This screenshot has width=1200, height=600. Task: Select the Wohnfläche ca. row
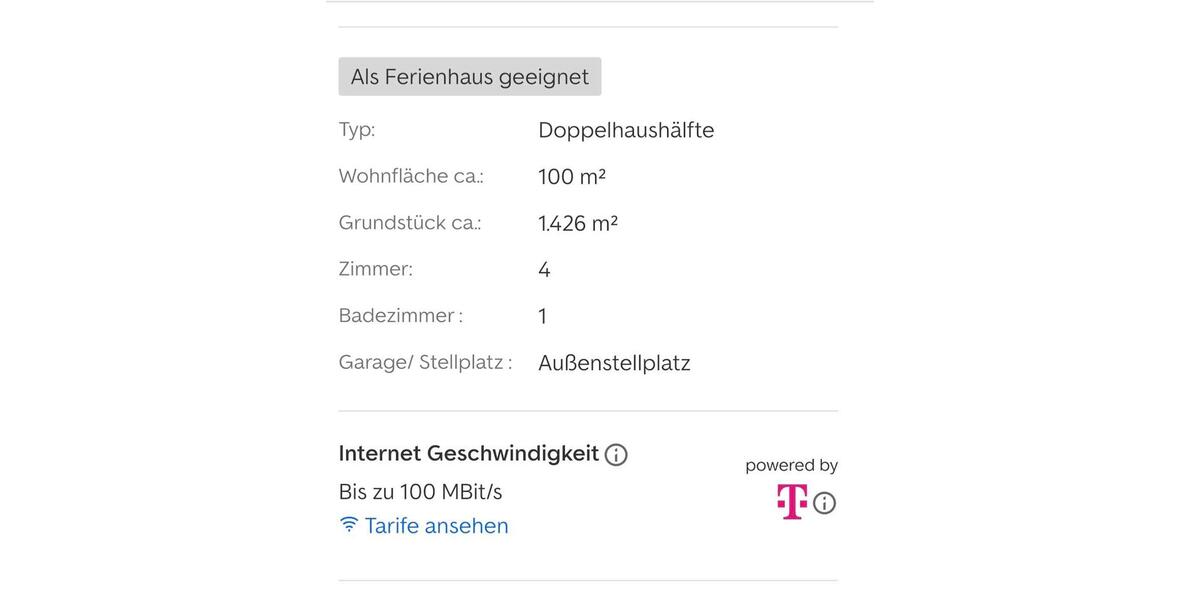[x=411, y=174]
